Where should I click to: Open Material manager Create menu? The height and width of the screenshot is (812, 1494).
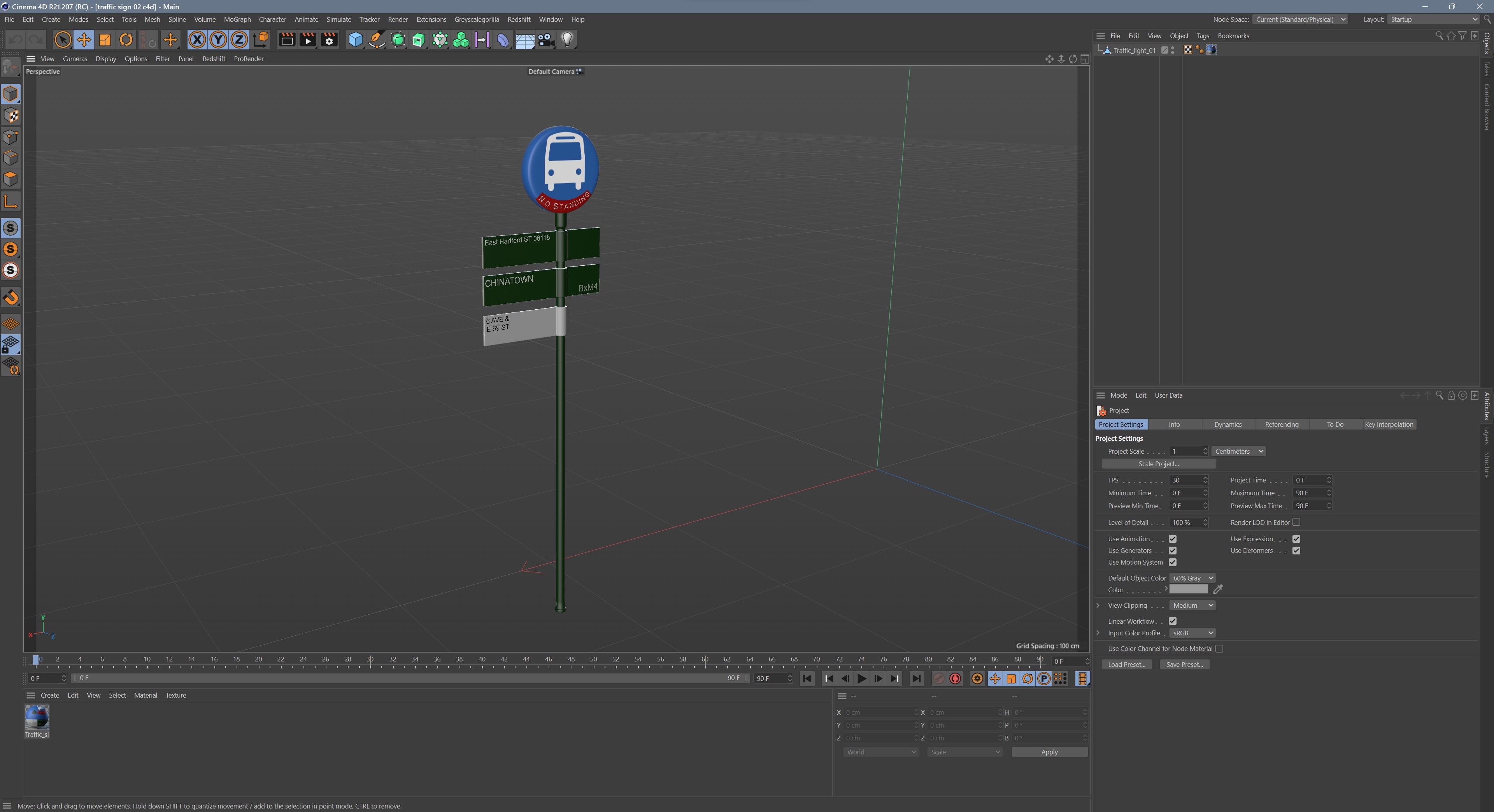[x=50, y=695]
